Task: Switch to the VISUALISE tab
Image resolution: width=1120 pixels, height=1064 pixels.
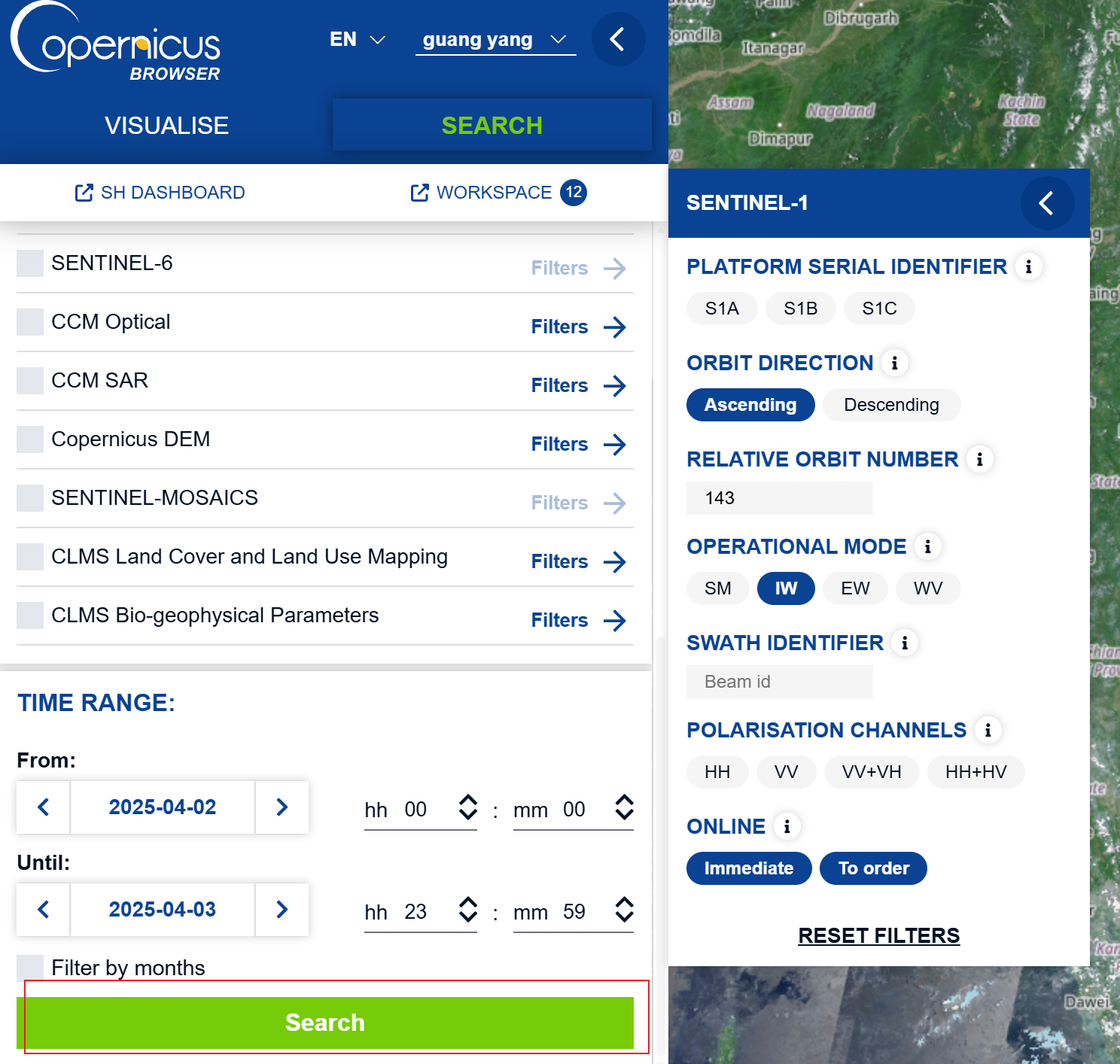Action: (x=166, y=126)
